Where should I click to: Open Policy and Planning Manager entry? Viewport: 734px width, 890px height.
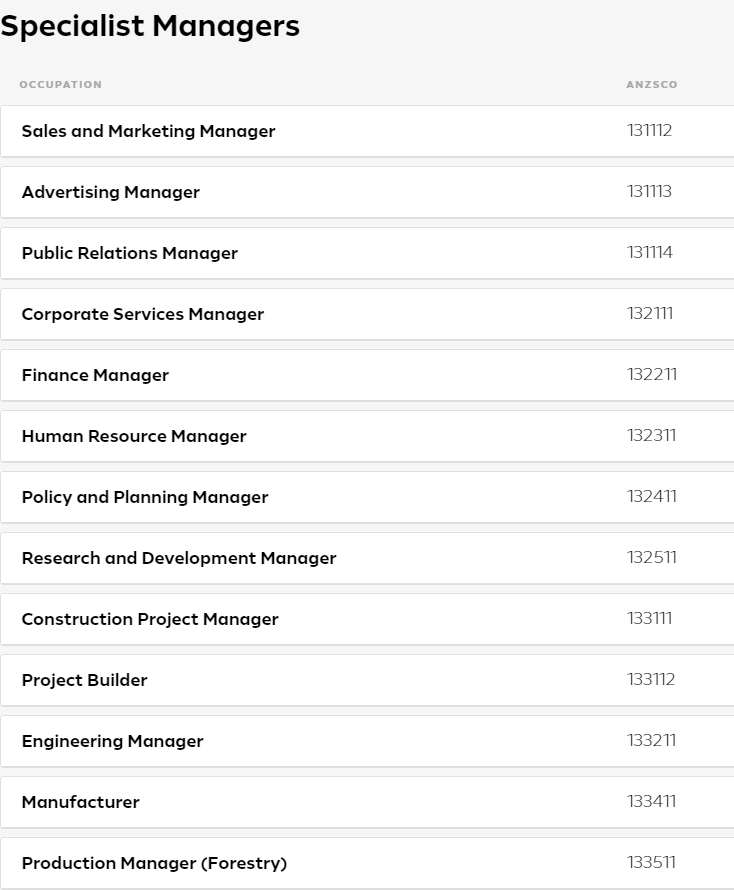[x=145, y=497]
